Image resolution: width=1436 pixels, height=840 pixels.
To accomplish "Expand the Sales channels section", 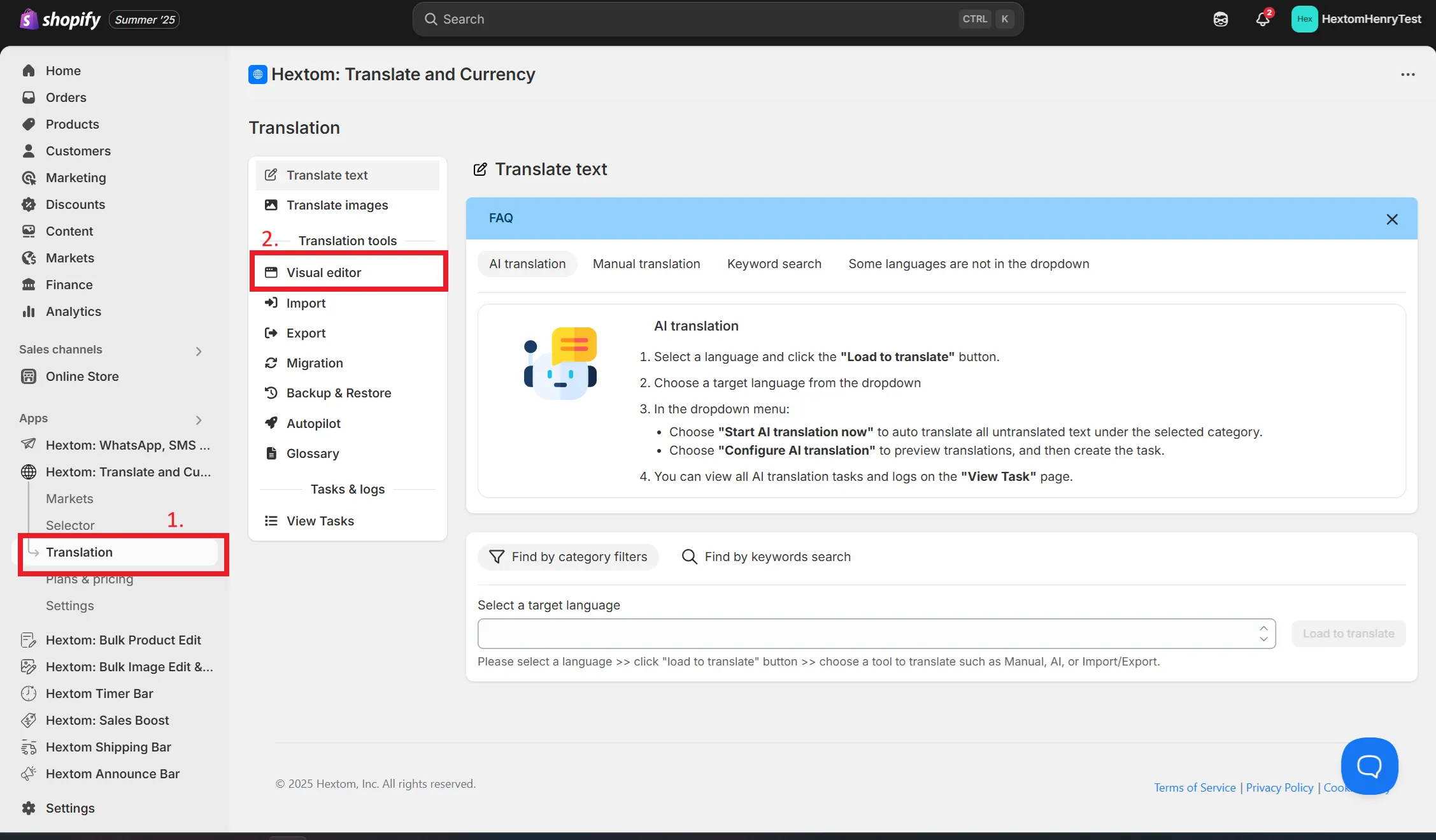I will pos(199,351).
